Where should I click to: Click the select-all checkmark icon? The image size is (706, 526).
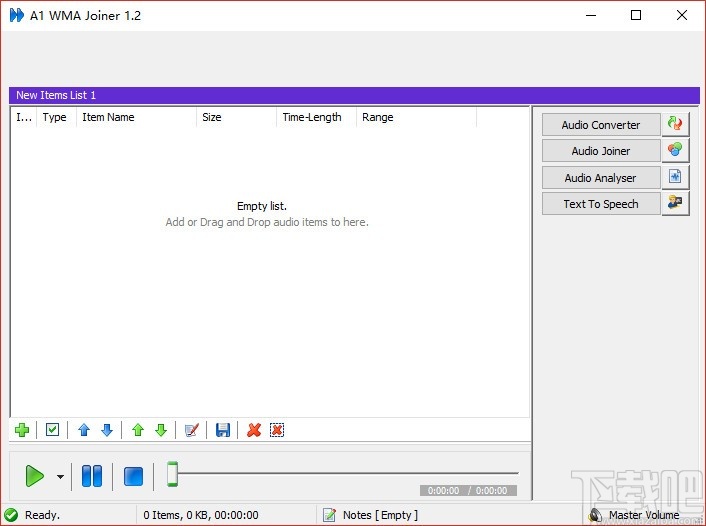(x=52, y=430)
